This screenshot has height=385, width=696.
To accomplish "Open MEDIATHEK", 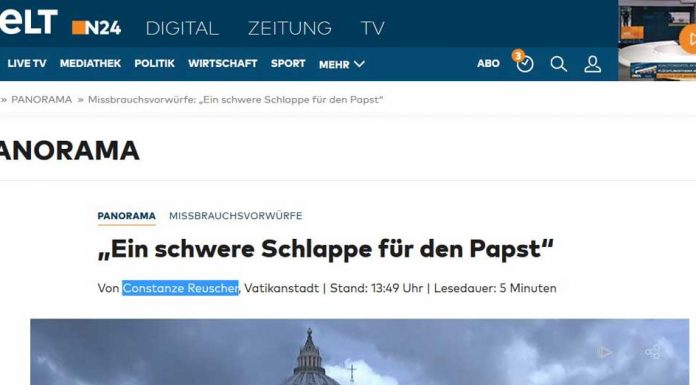I will [90, 64].
